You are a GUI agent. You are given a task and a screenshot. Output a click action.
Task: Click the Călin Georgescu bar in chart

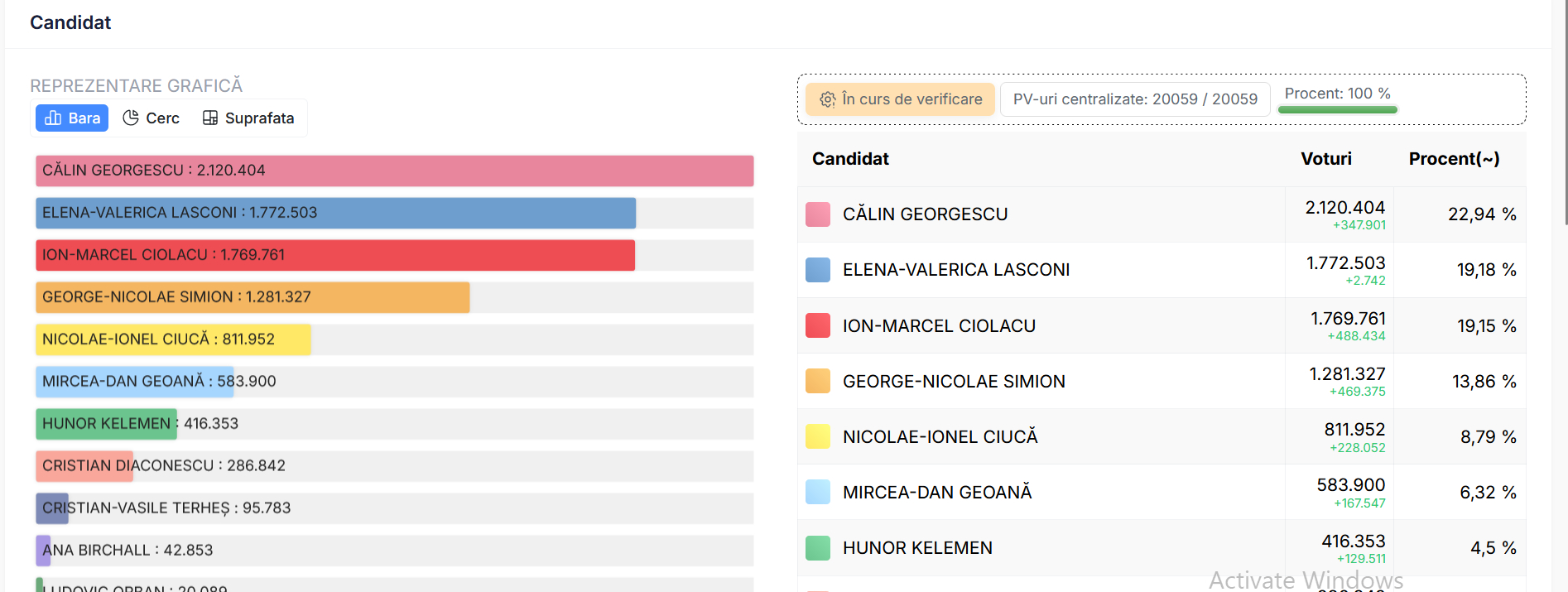(394, 171)
